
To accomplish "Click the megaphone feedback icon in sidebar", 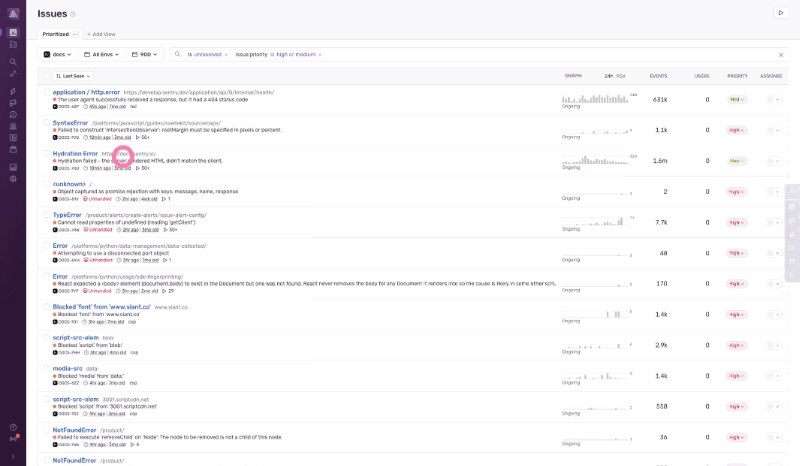I will coord(13,103).
